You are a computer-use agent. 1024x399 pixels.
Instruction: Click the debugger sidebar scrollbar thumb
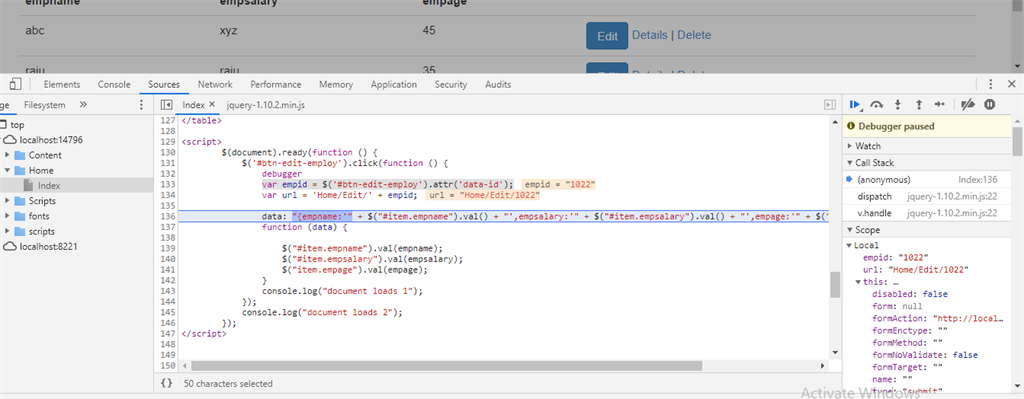(1017, 142)
